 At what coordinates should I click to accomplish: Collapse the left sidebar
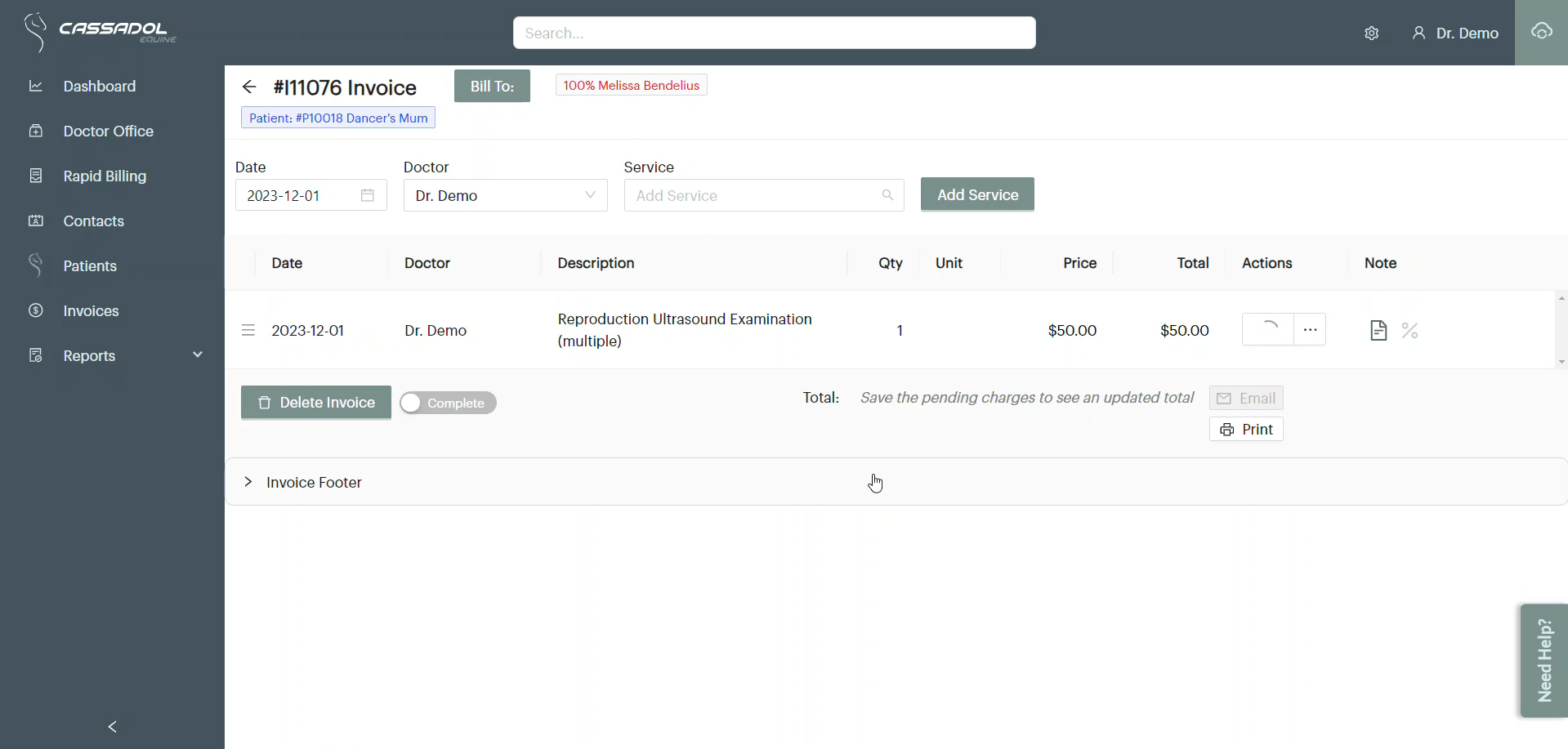[112, 726]
